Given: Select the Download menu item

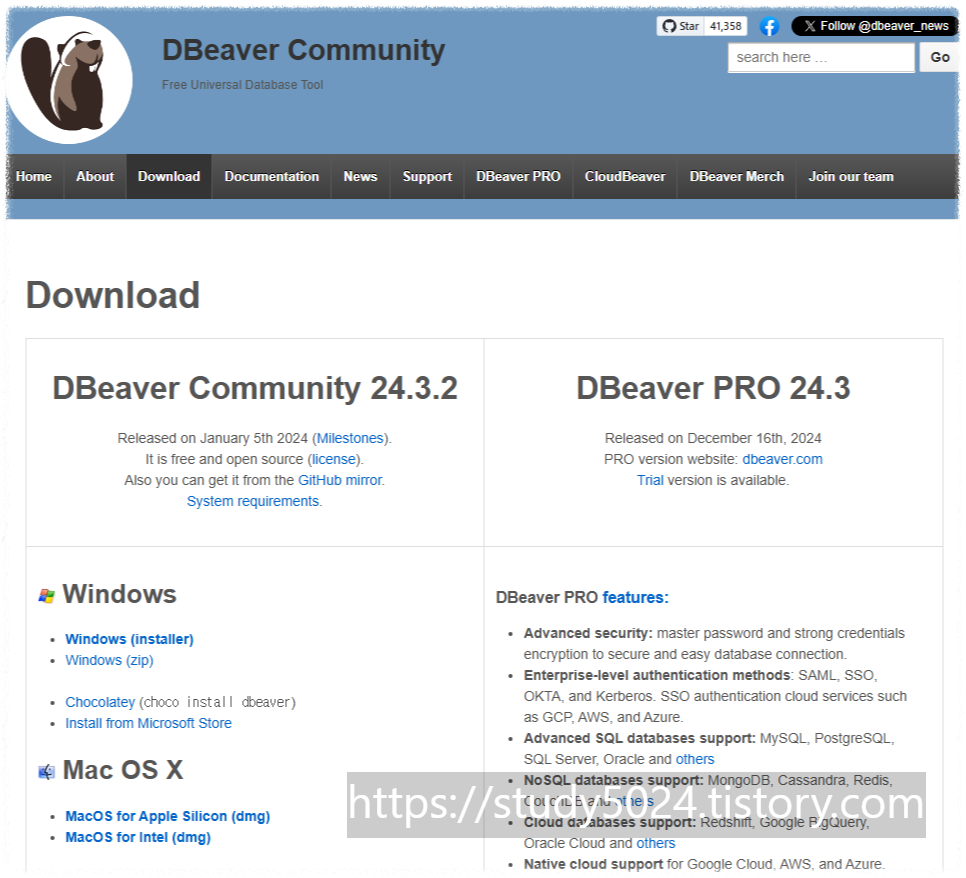Looking at the screenshot, I should (x=169, y=177).
